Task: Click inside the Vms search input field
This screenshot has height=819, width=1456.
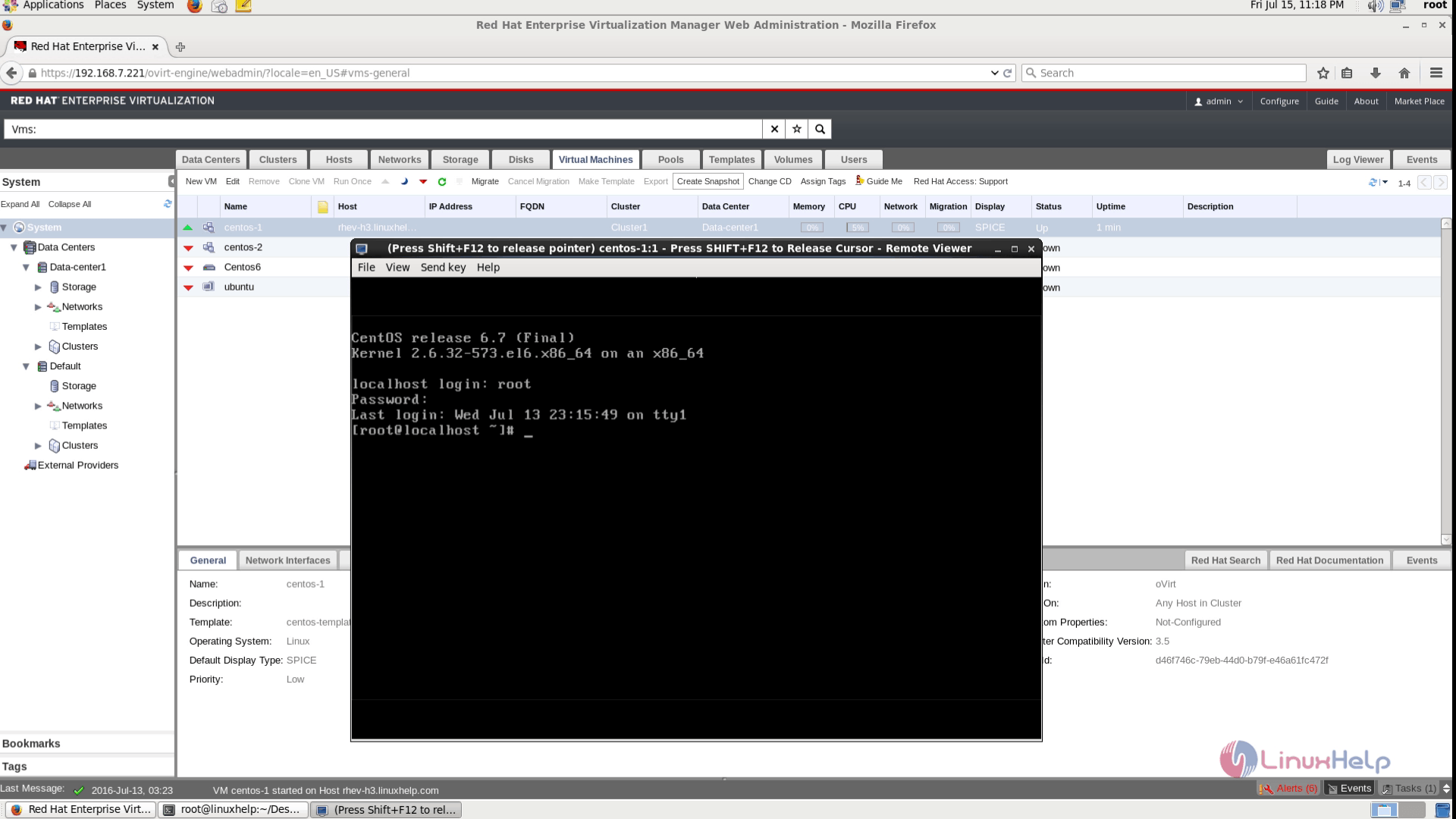Action: click(383, 129)
